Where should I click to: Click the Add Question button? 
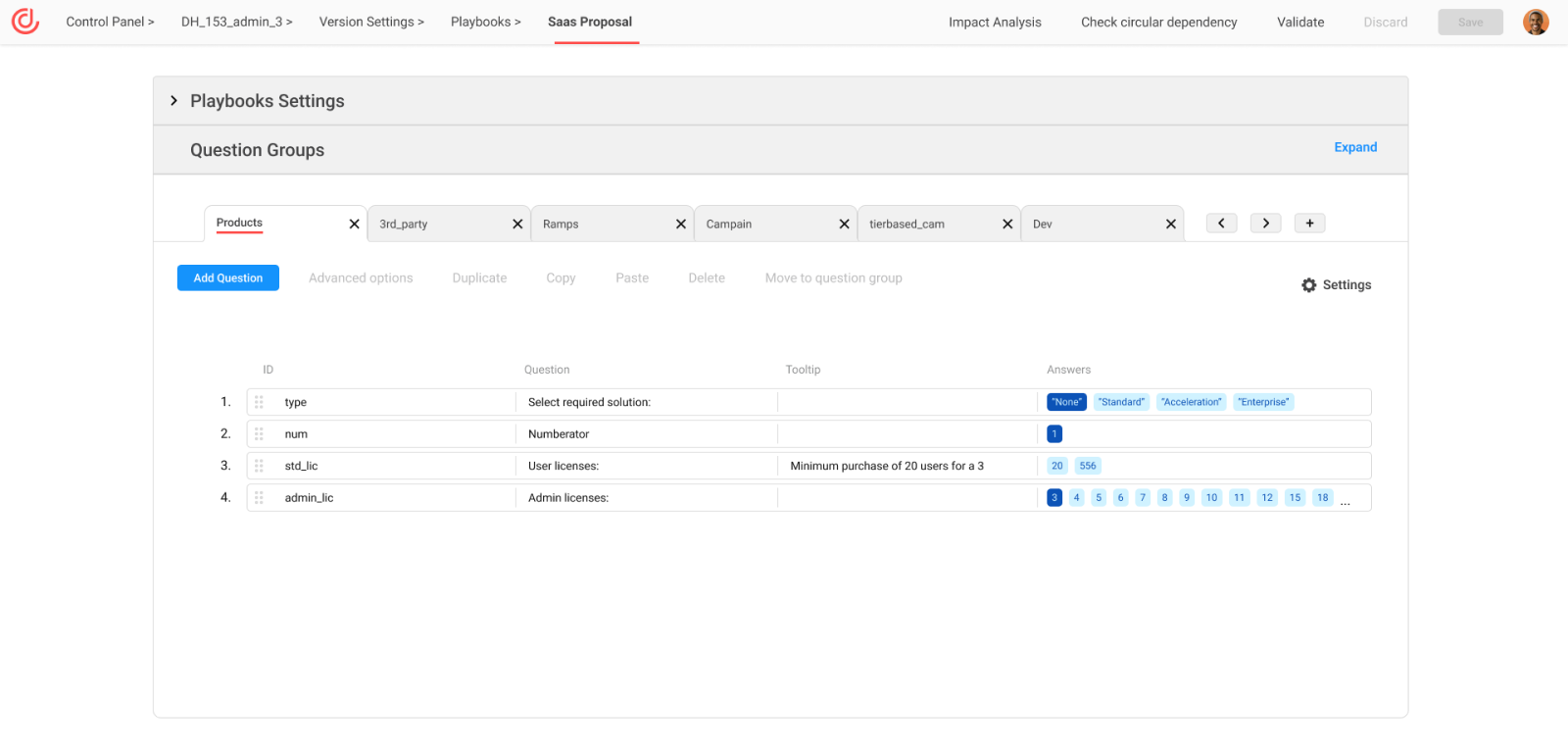pos(227,278)
